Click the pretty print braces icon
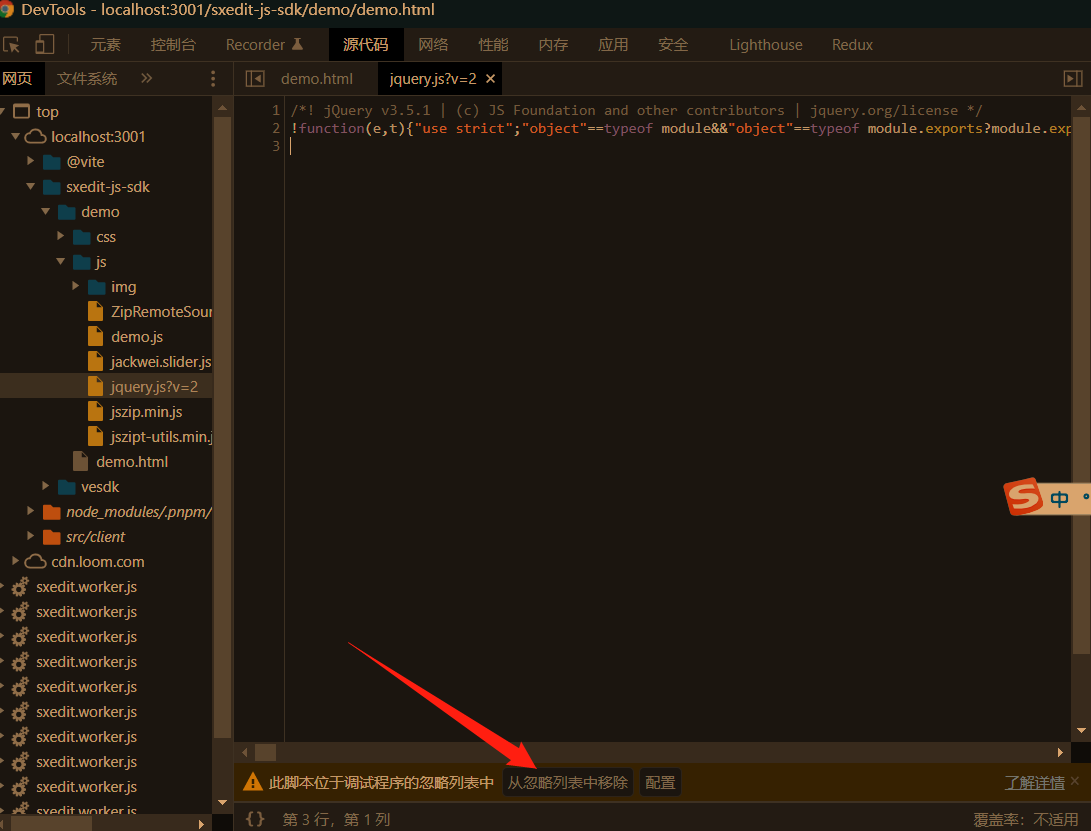The image size is (1091, 831). pos(255,819)
